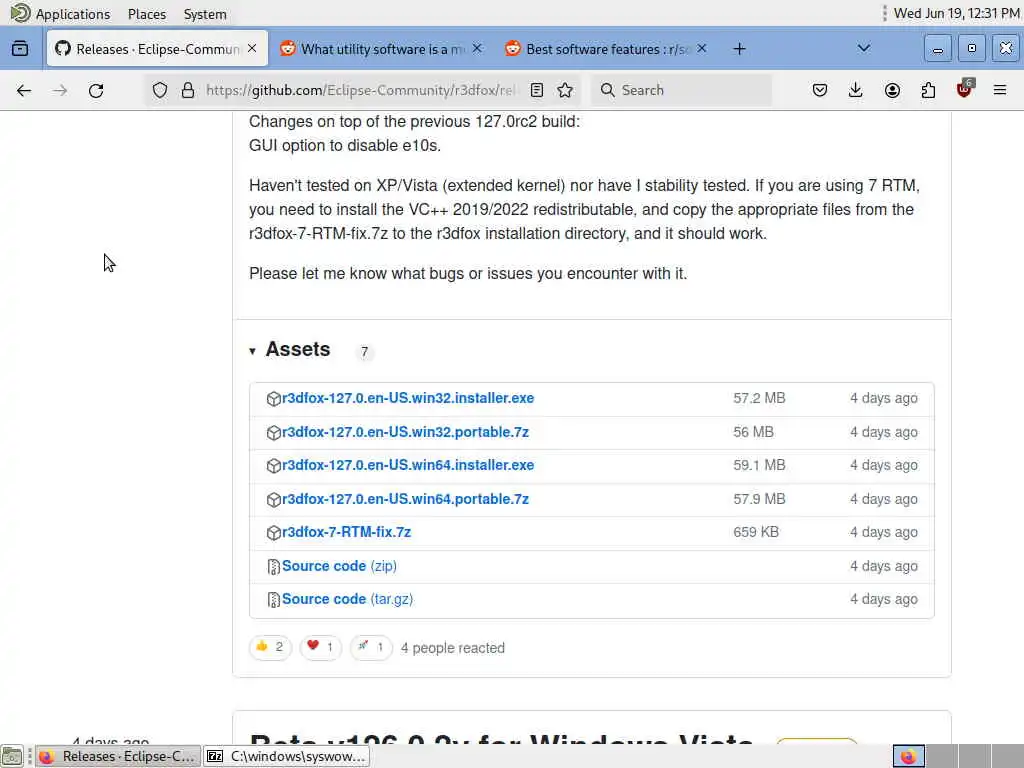1024x768 pixels.
Task: Click the uBlock Origin extension icon
Action: (x=964, y=89)
